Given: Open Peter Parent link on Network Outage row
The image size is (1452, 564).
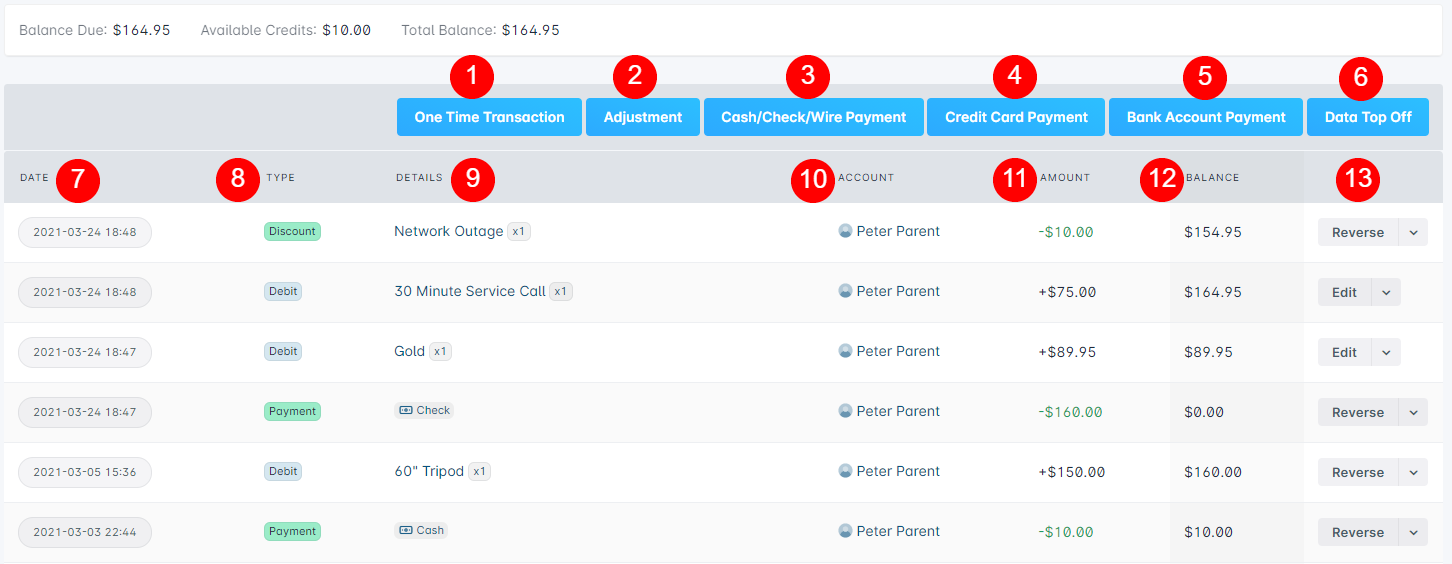Looking at the screenshot, I should [x=898, y=231].
